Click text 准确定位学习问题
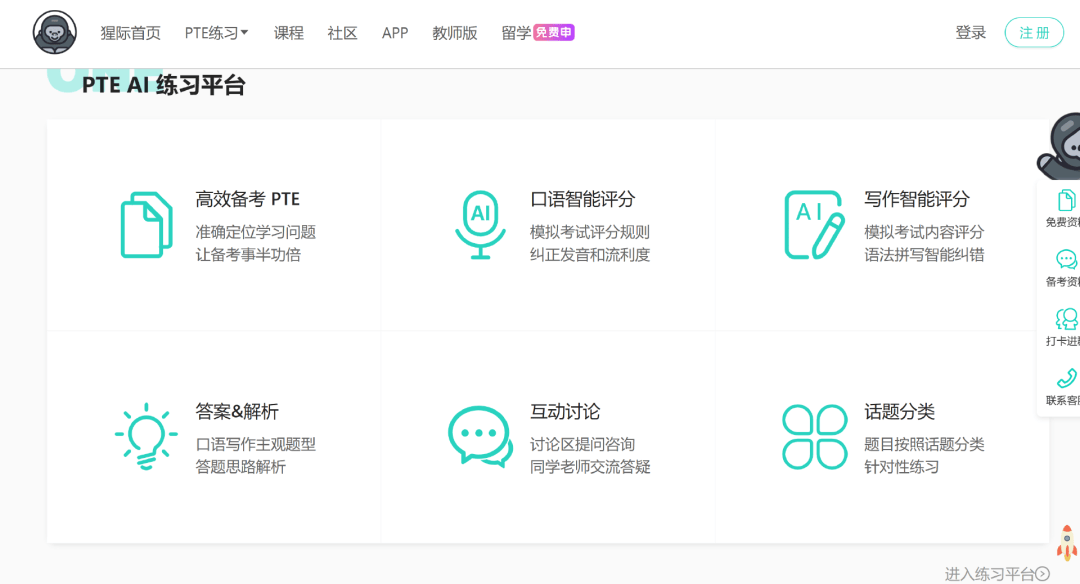The image size is (1080, 584). (256, 232)
